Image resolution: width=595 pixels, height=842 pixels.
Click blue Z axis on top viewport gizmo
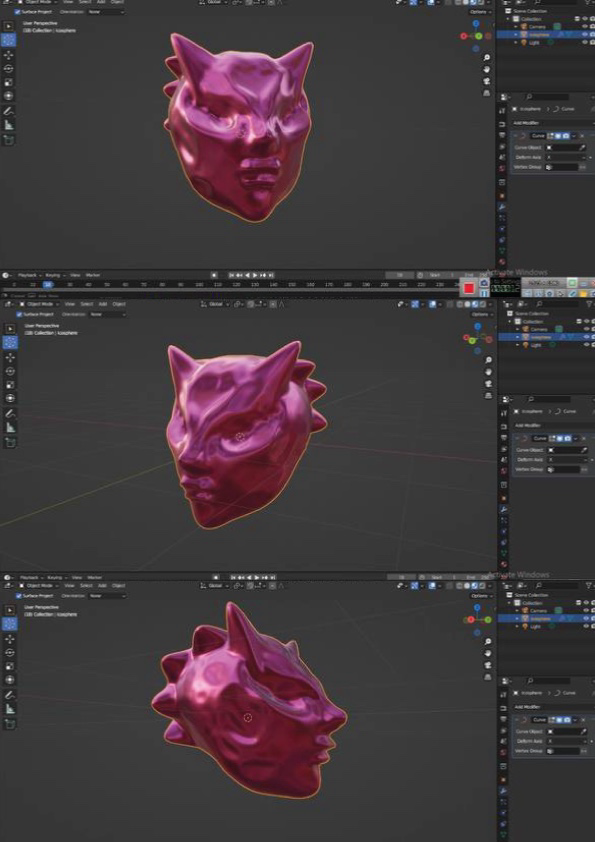(476, 24)
